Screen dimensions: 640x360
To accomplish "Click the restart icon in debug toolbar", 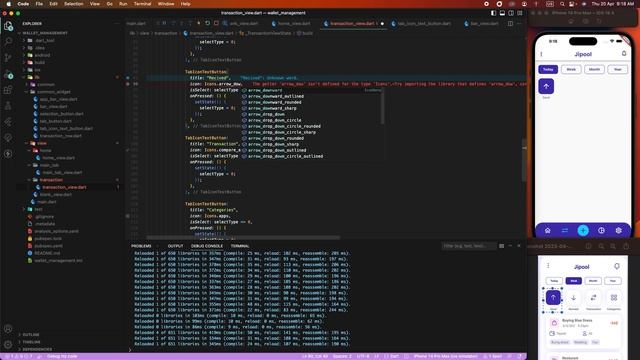I will pyautogui.click(x=208, y=23).
